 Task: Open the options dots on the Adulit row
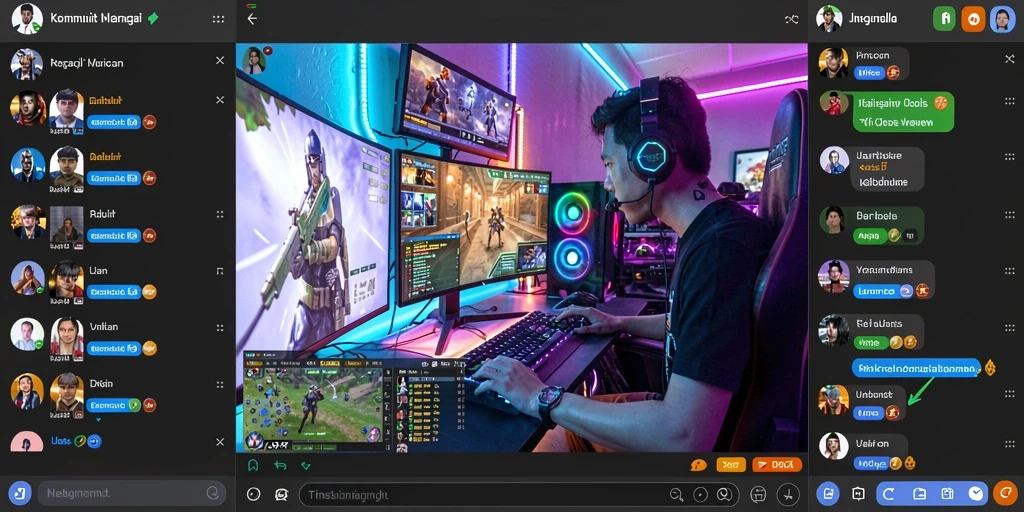[219, 214]
